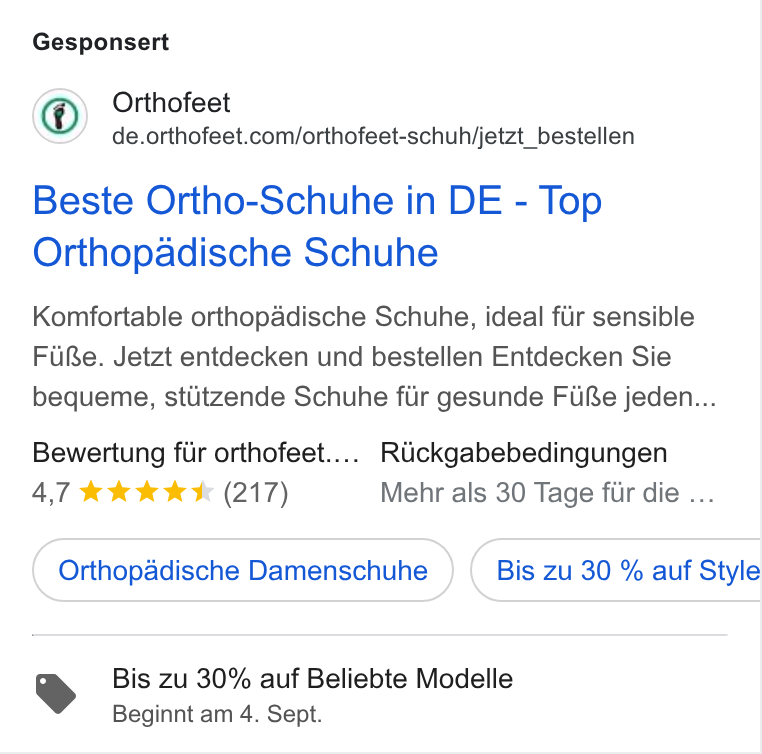This screenshot has width=762, height=754.
Task: Click the Gesponsert label
Action: click(x=101, y=42)
